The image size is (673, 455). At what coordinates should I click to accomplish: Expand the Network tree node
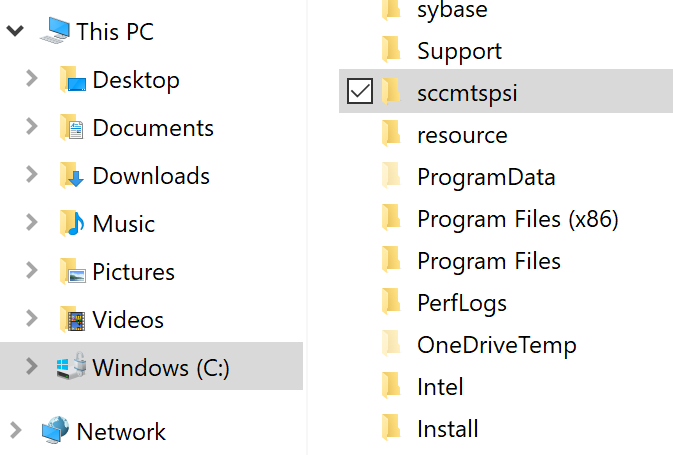pyautogui.click(x=14, y=431)
